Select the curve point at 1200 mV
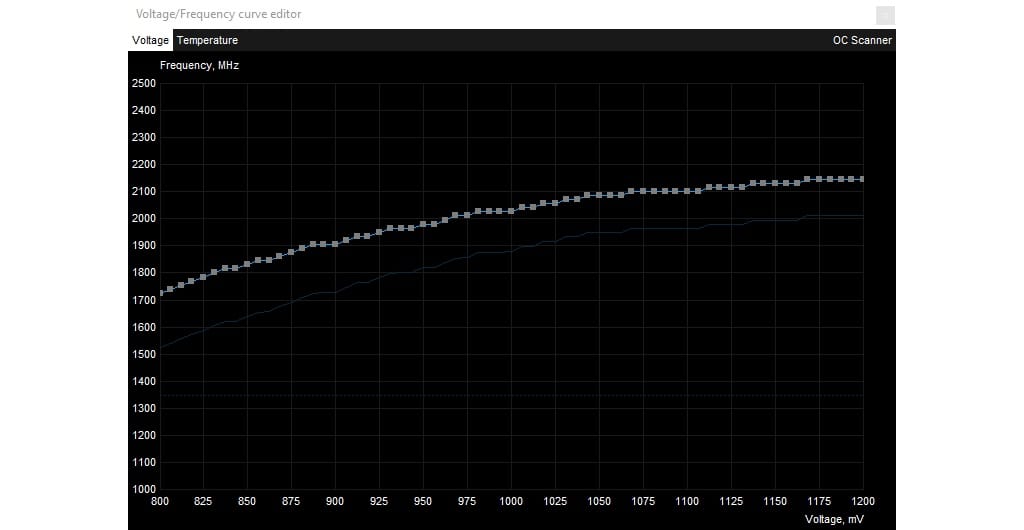Screen dimensions: 1024x530 [863, 179]
